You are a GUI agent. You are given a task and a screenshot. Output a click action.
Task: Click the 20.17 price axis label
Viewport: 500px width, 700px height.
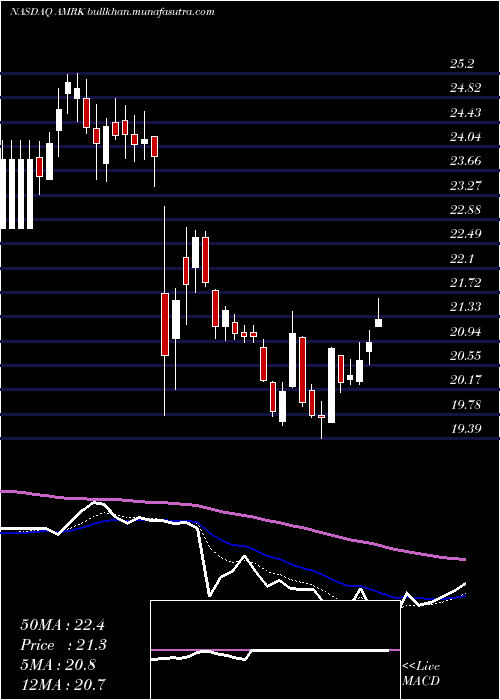(x=465, y=380)
